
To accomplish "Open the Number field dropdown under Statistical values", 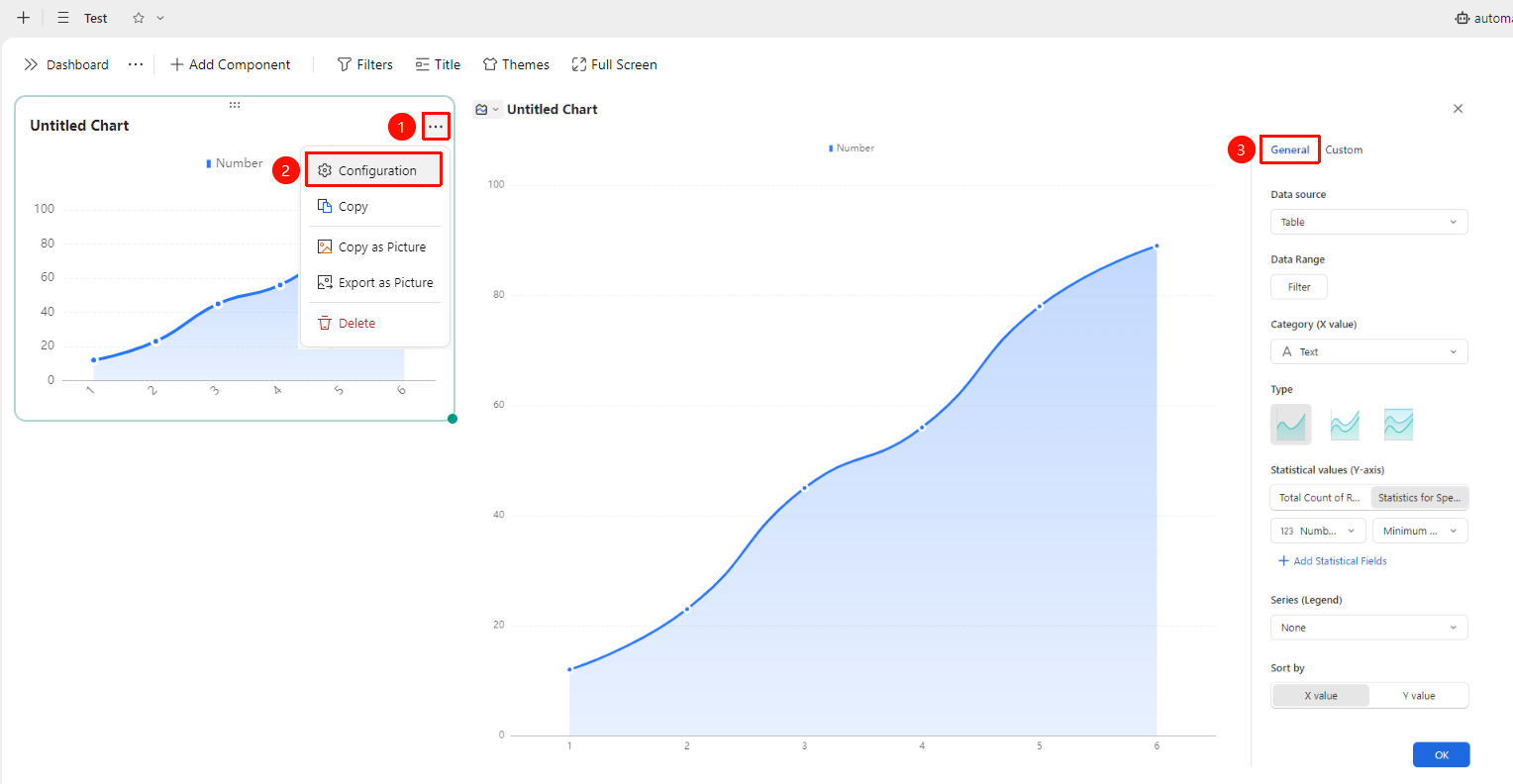I will (x=1318, y=531).
